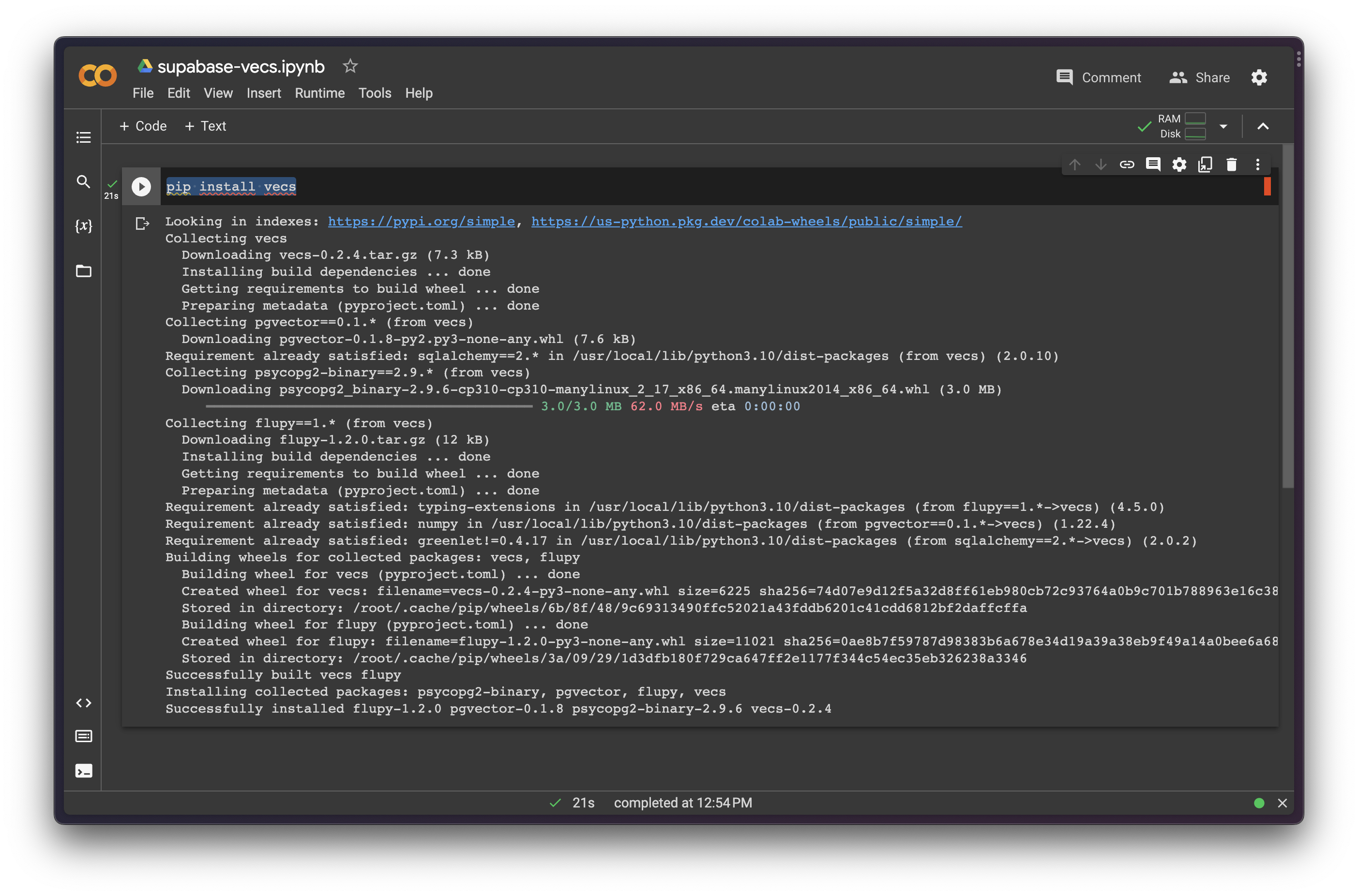Click the colab-wheels public simple link
This screenshot has width=1358, height=896.
point(745,221)
